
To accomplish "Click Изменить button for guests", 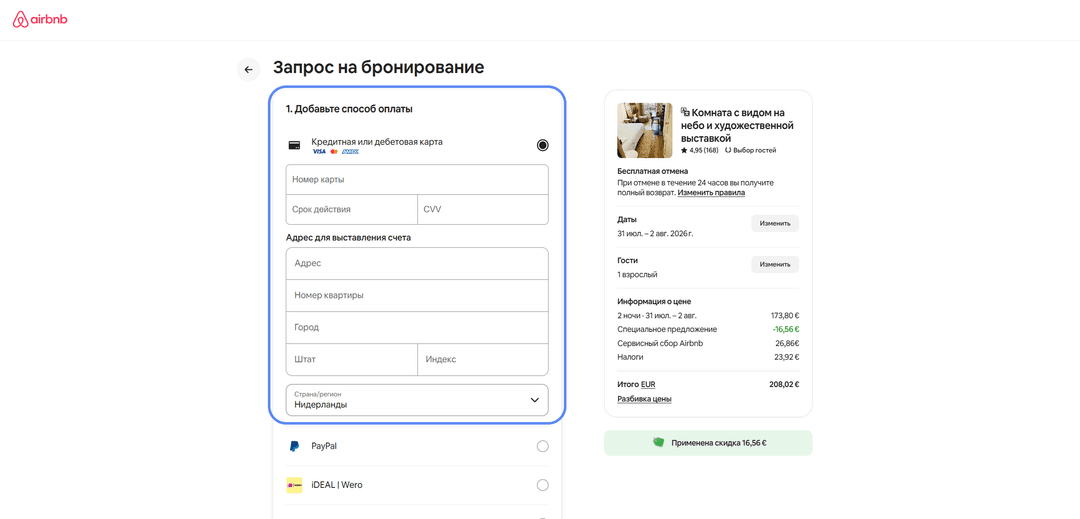I will (x=775, y=264).
